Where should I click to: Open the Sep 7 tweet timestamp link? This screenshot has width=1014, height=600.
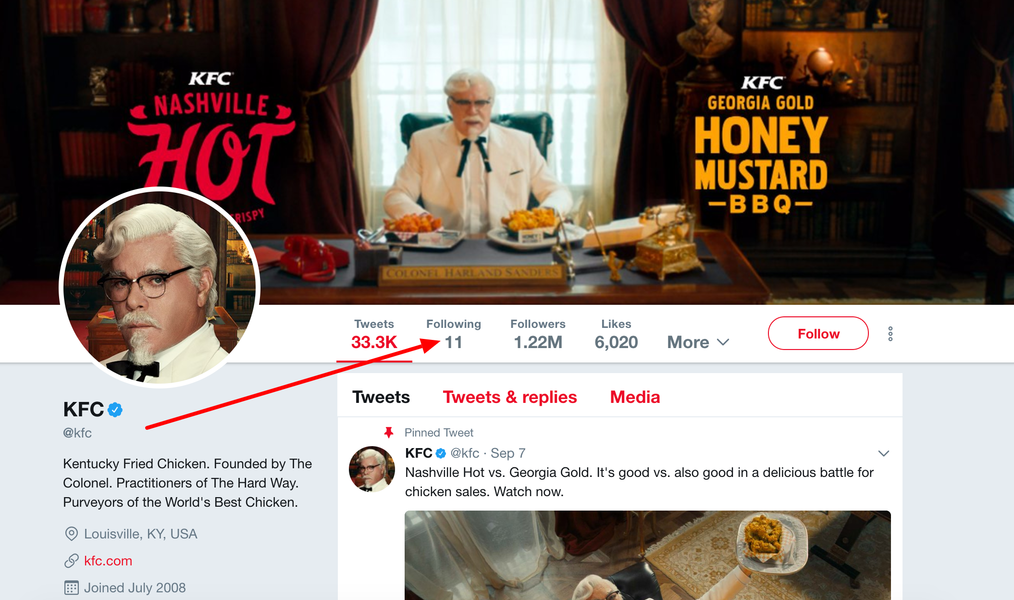[508, 453]
